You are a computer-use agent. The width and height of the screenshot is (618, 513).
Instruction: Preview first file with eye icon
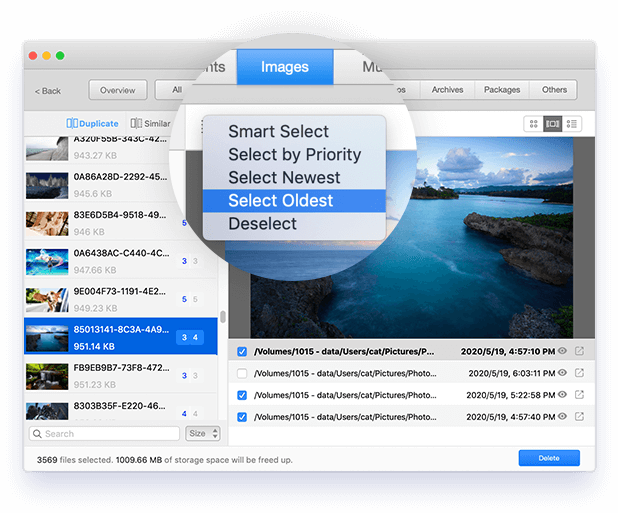coord(562,351)
